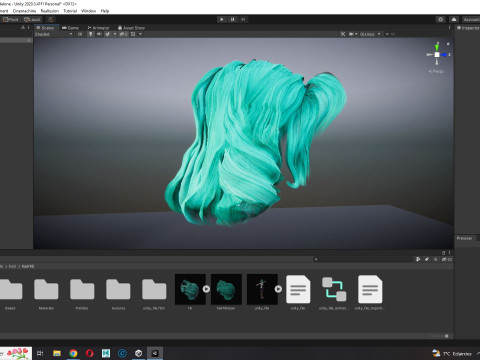Switch to the Game tab
This screenshot has height=360, width=480.
70,28
